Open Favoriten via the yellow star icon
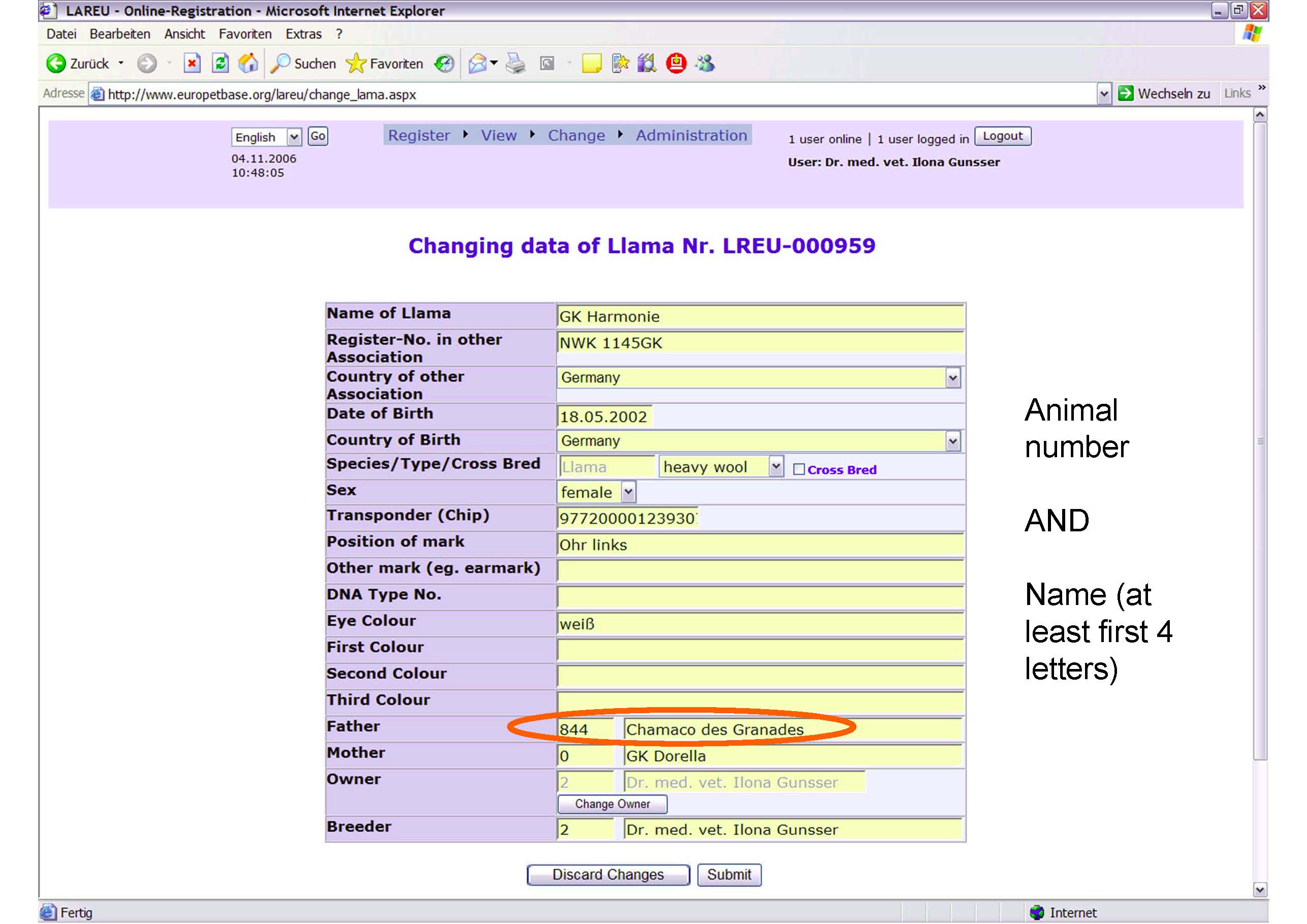 356,63
